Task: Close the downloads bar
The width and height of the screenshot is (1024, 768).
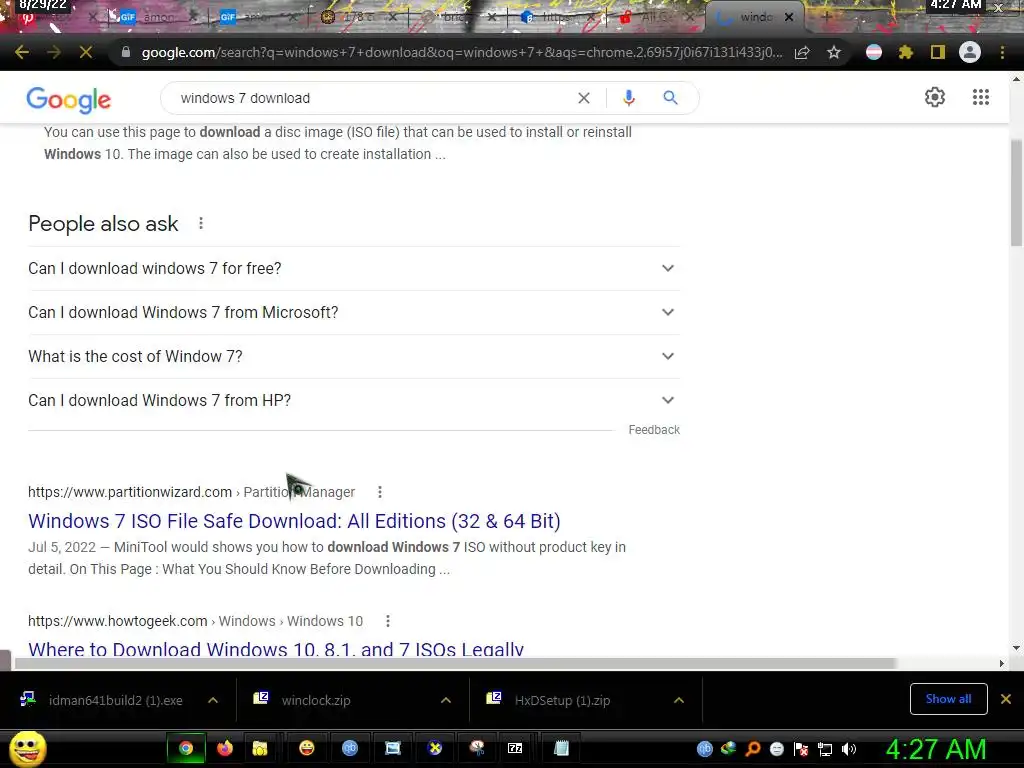Action: 1006,699
